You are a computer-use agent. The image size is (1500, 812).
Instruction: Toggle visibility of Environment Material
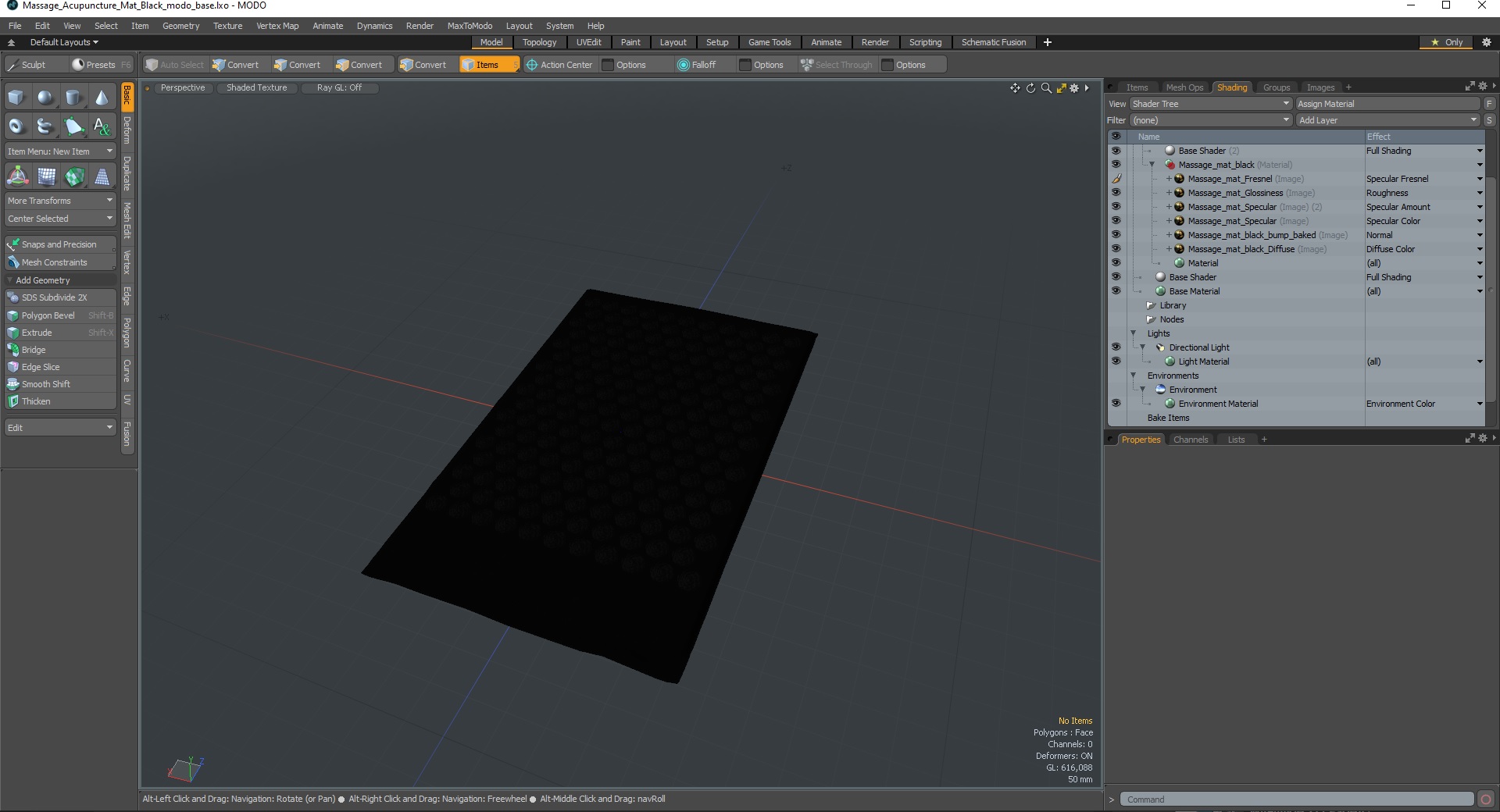click(x=1116, y=404)
